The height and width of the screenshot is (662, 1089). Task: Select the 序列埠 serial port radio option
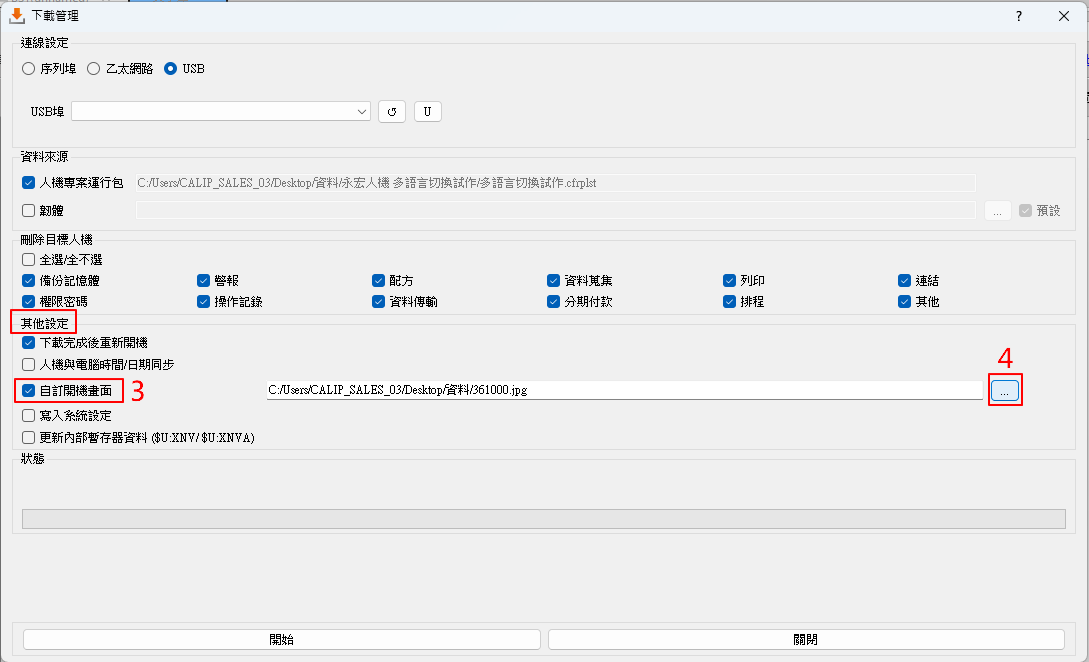point(29,69)
